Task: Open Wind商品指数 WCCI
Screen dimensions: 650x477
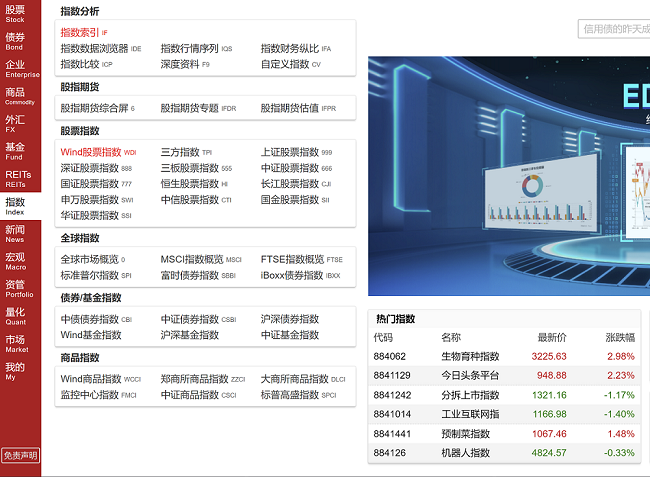Action: 101,379
